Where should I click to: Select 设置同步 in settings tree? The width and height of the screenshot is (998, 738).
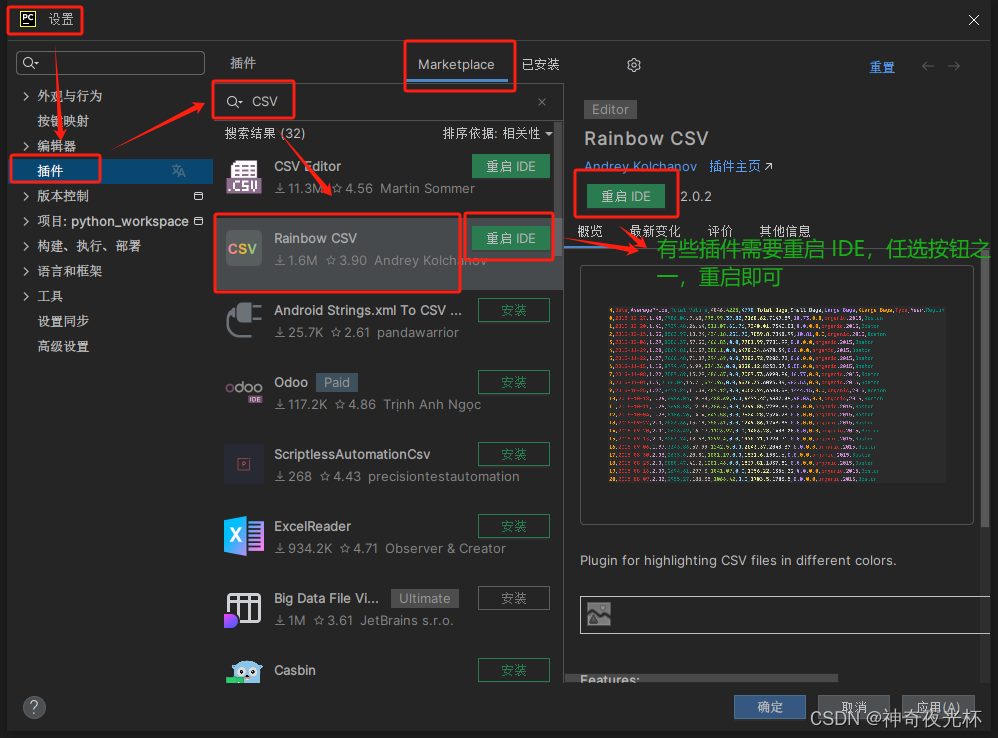pyautogui.click(x=63, y=321)
